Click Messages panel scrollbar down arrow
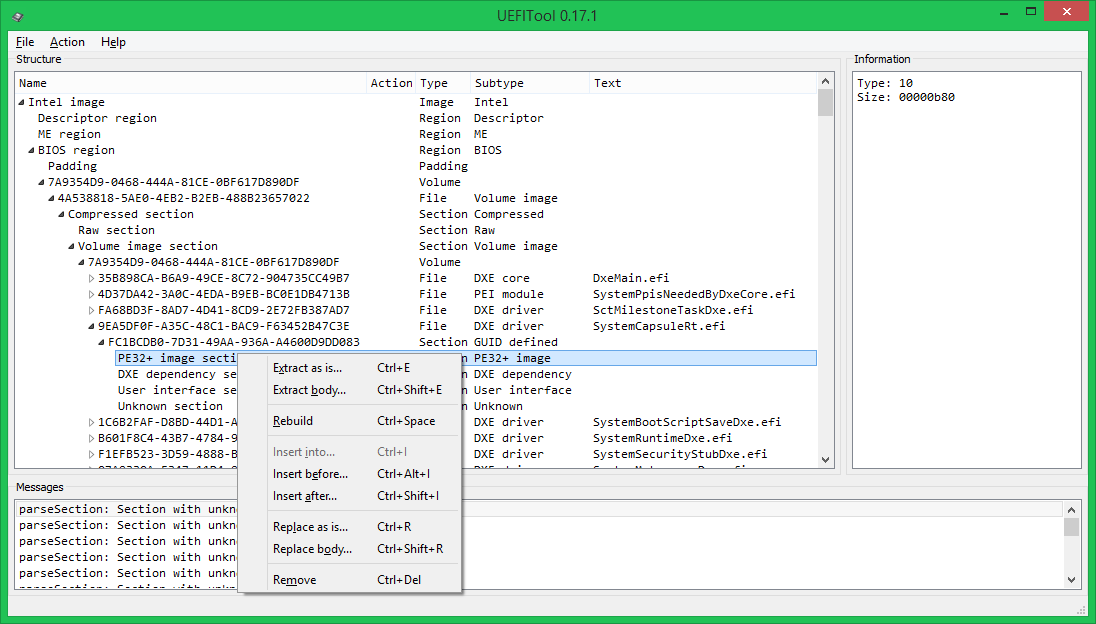 (x=1072, y=580)
